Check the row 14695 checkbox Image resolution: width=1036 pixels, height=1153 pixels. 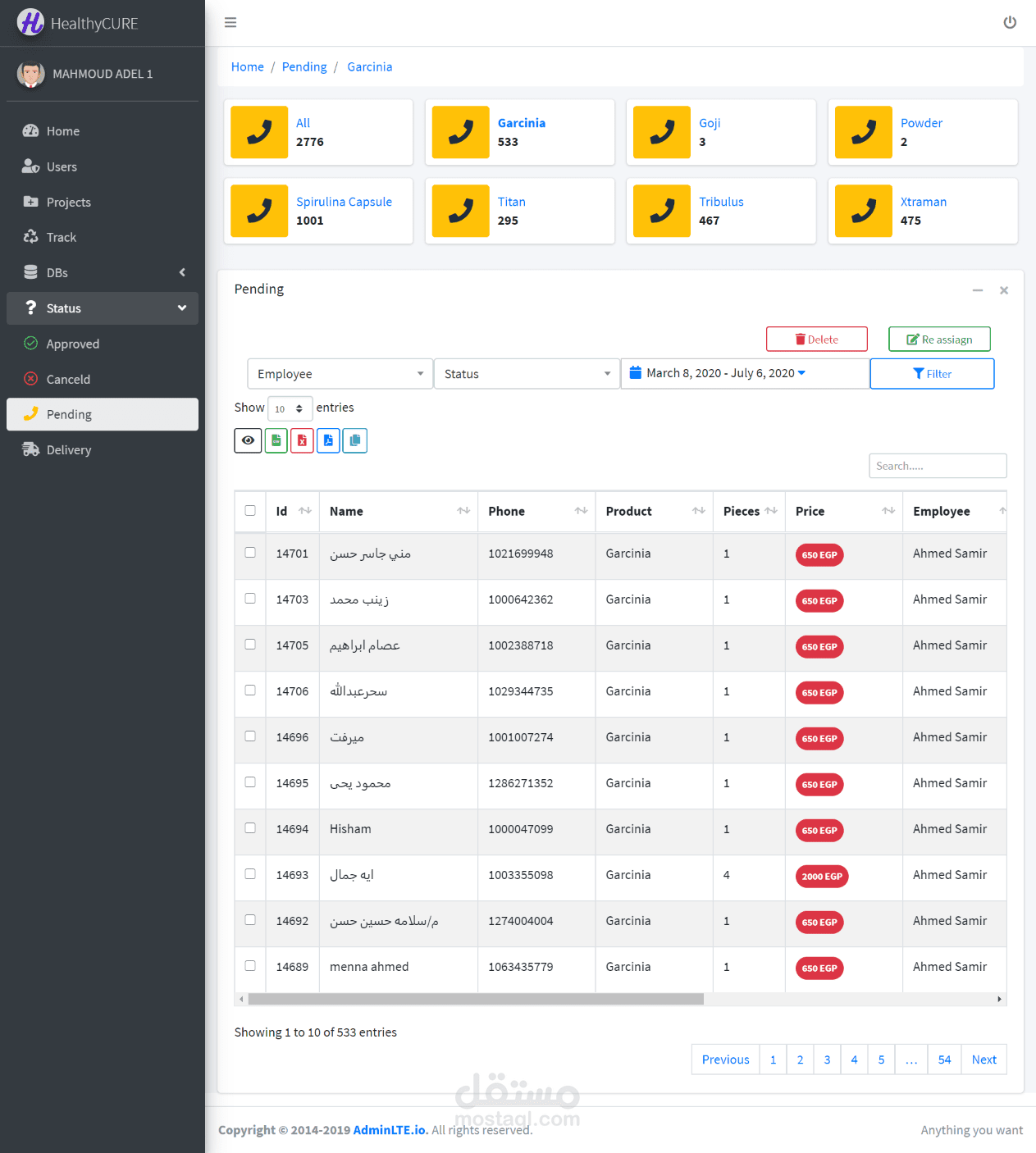pos(250,782)
